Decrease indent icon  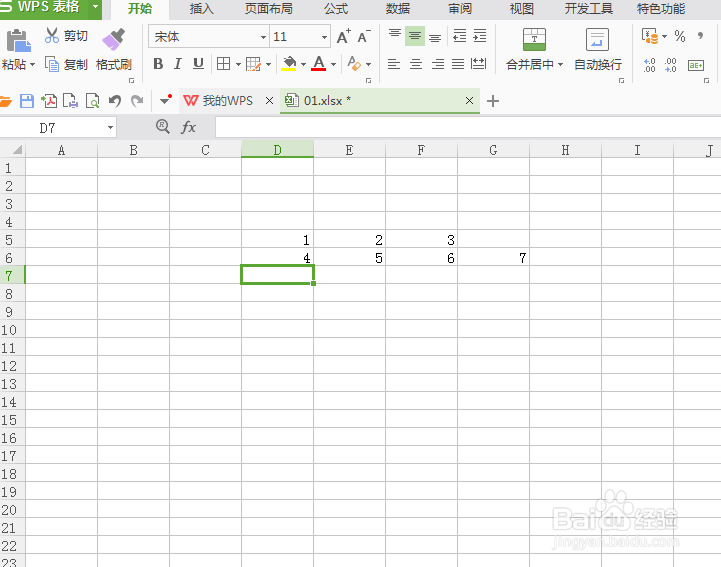coord(459,36)
